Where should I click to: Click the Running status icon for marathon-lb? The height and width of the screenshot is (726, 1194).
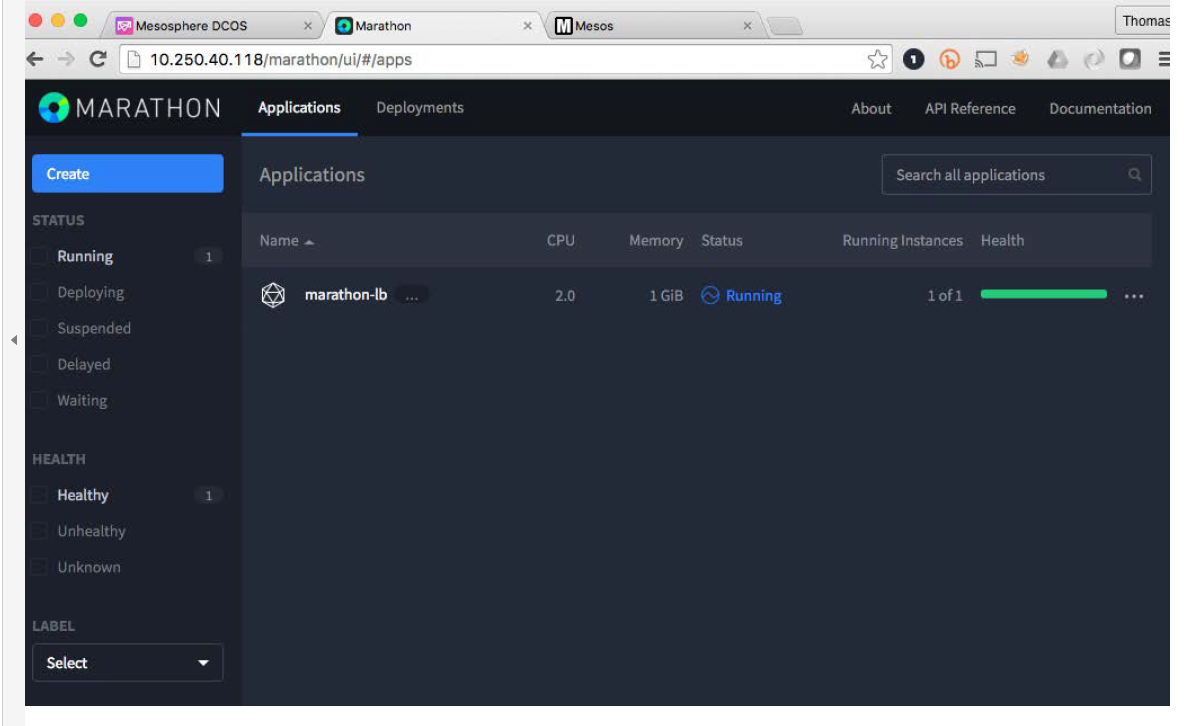click(710, 295)
